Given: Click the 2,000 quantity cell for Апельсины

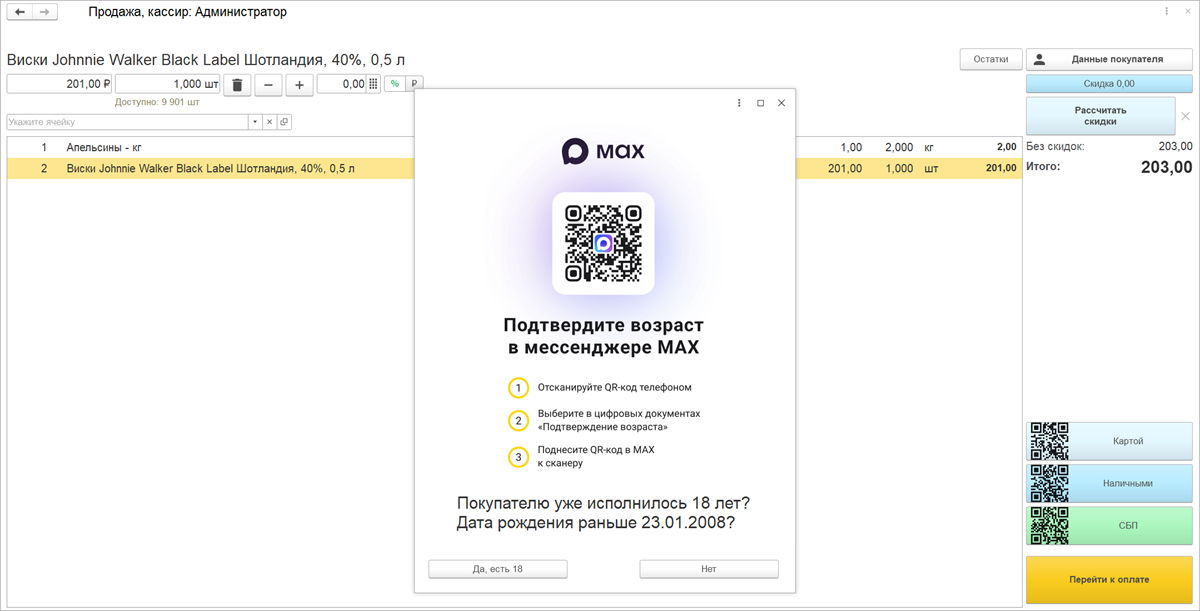Looking at the screenshot, I should tap(899, 147).
